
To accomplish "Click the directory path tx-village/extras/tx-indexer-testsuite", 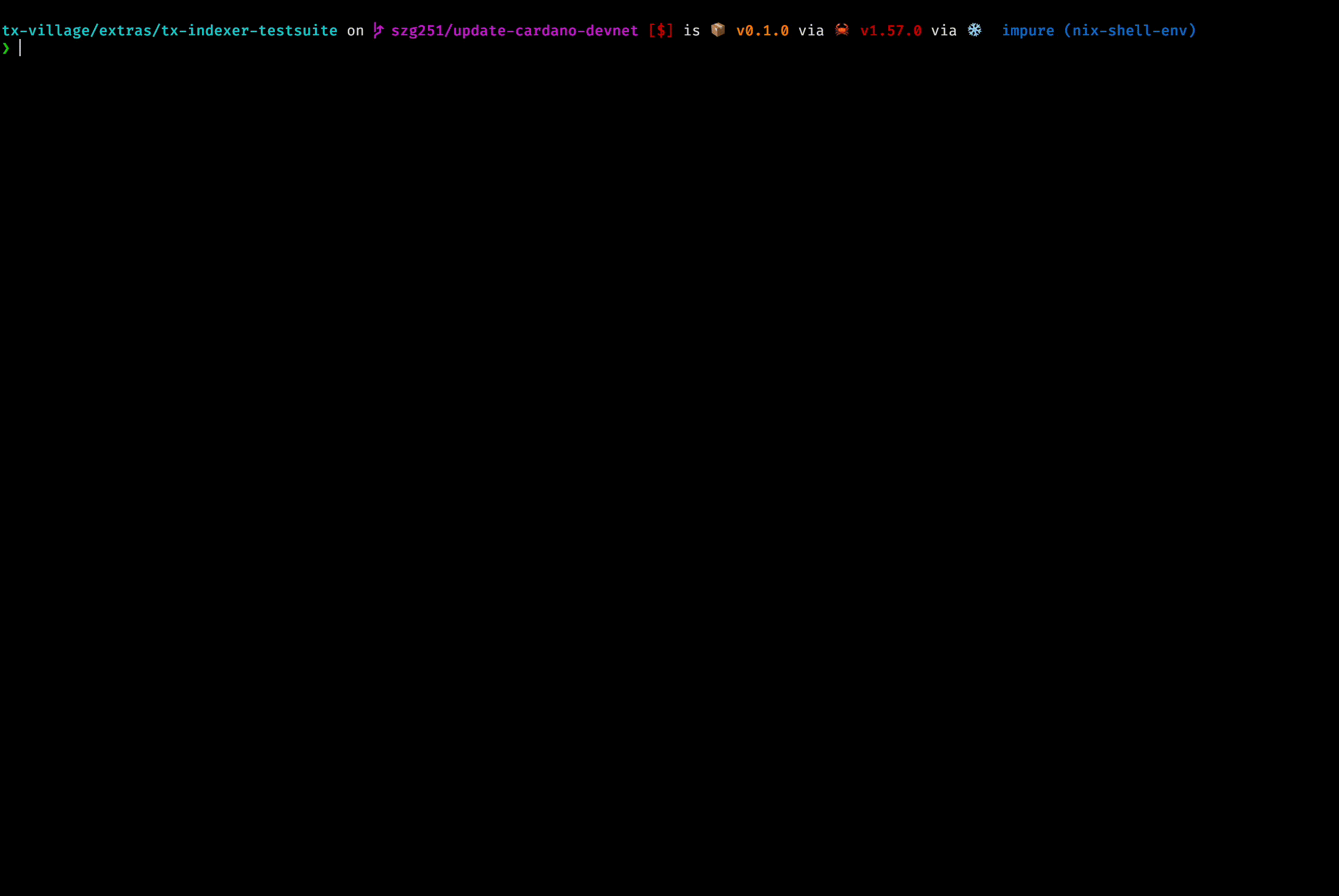I will click(169, 30).
